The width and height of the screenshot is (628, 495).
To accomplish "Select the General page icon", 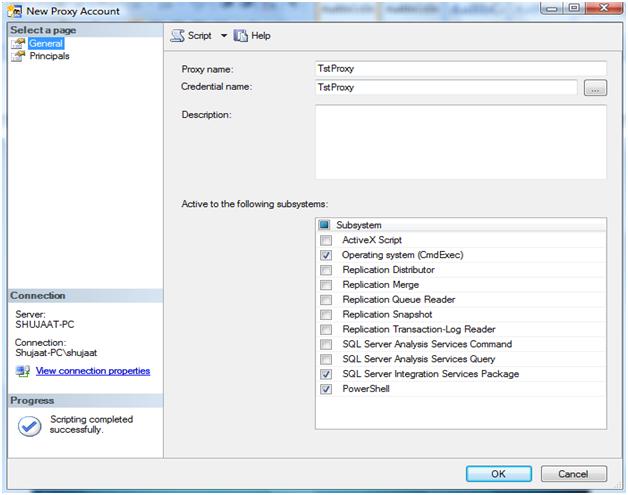I will [x=18, y=44].
